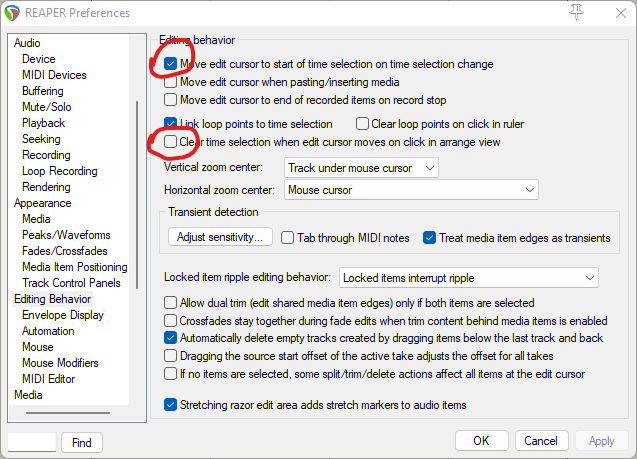Select Editing Behavior in preferences tree
The image size is (637, 459).
52,299
